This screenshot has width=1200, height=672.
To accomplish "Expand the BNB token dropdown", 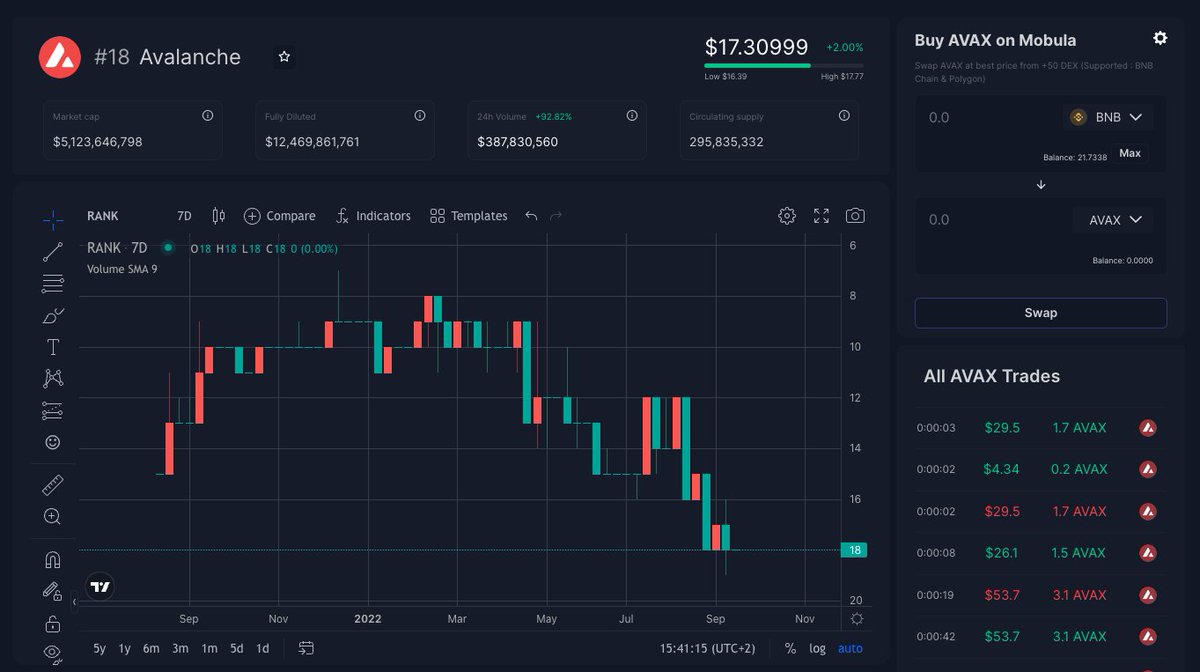I will 1107,117.
